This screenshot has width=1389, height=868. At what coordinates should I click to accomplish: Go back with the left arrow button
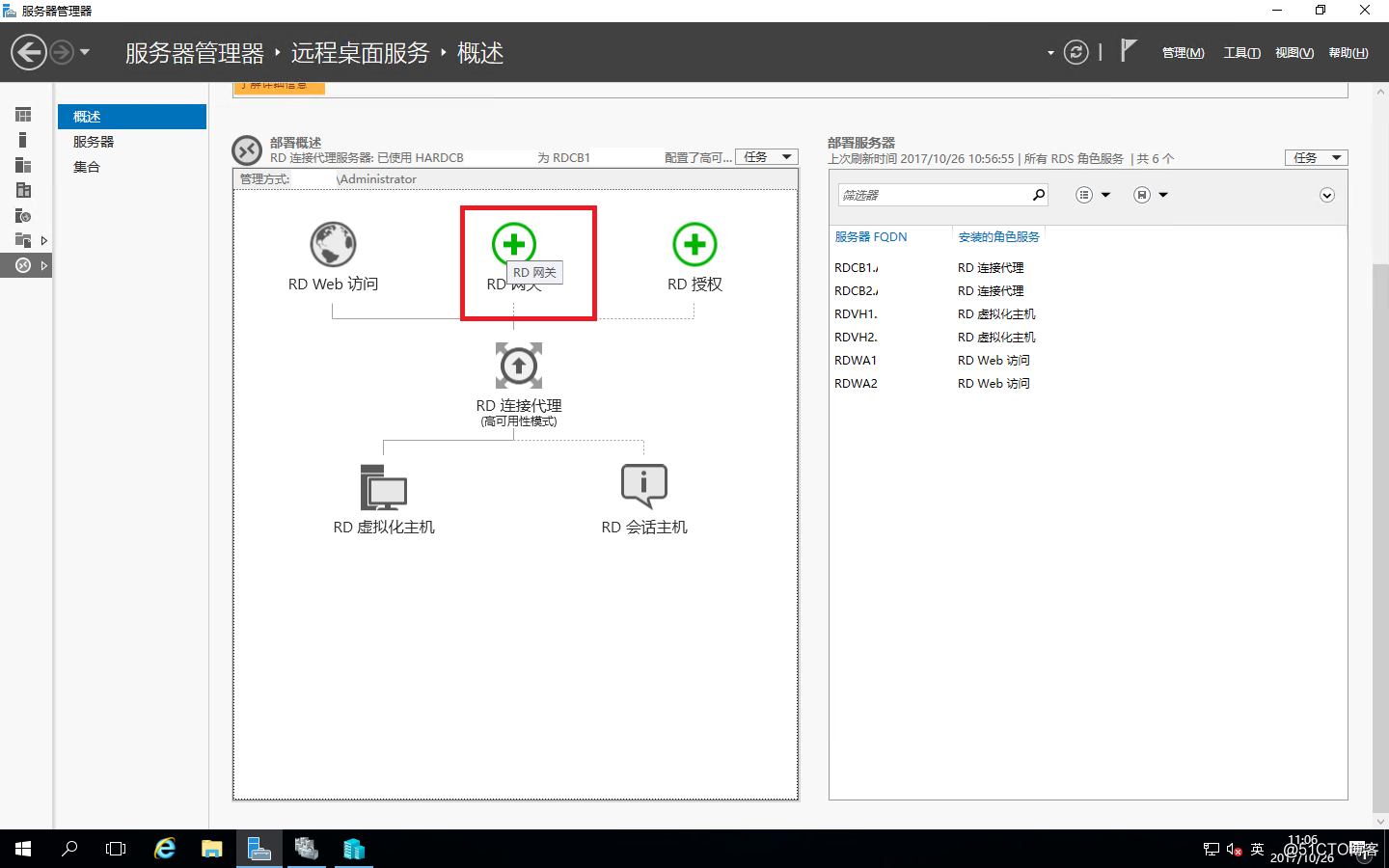coord(29,52)
